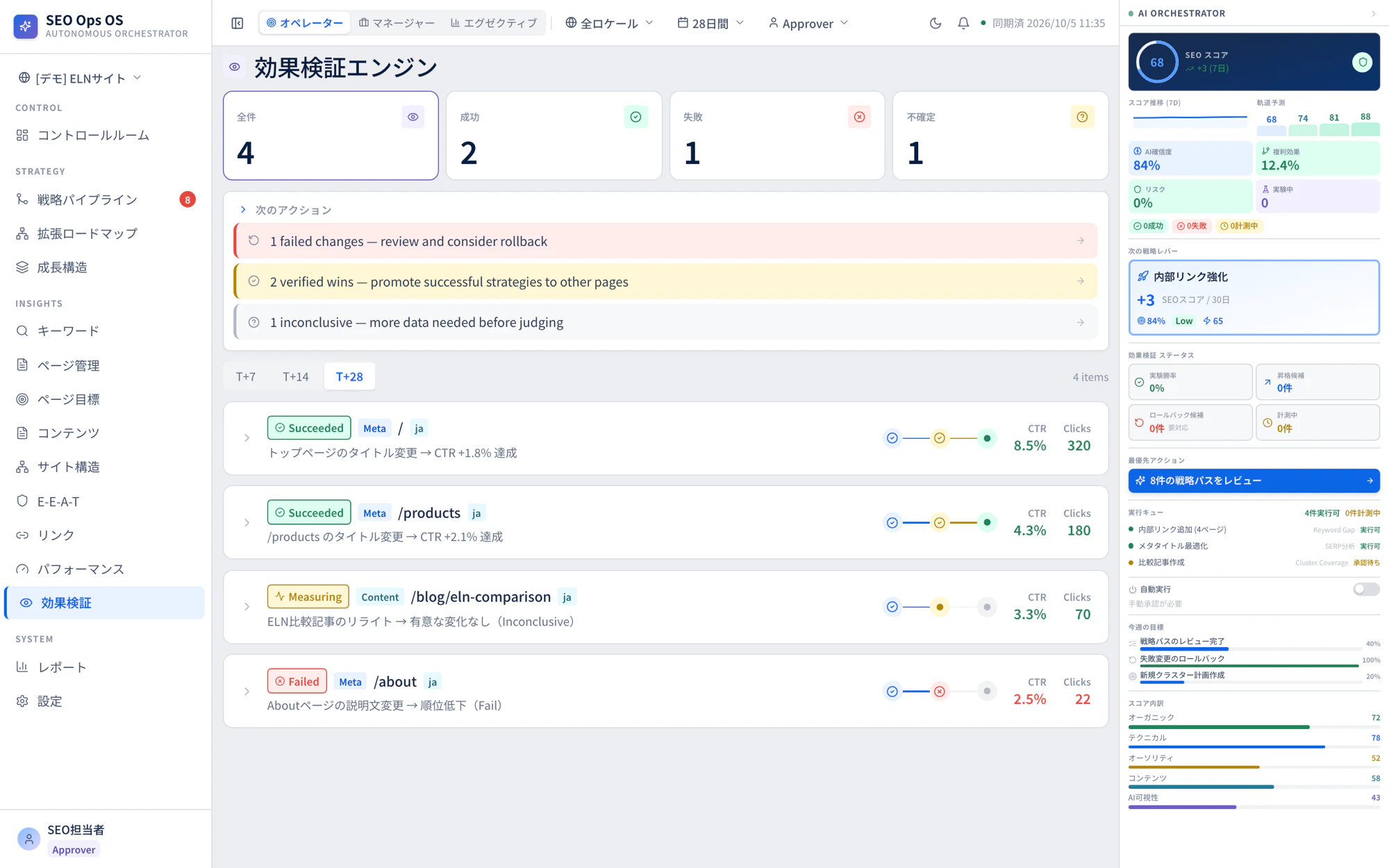Open レポート in the sidebar
1389x868 pixels.
104,667
